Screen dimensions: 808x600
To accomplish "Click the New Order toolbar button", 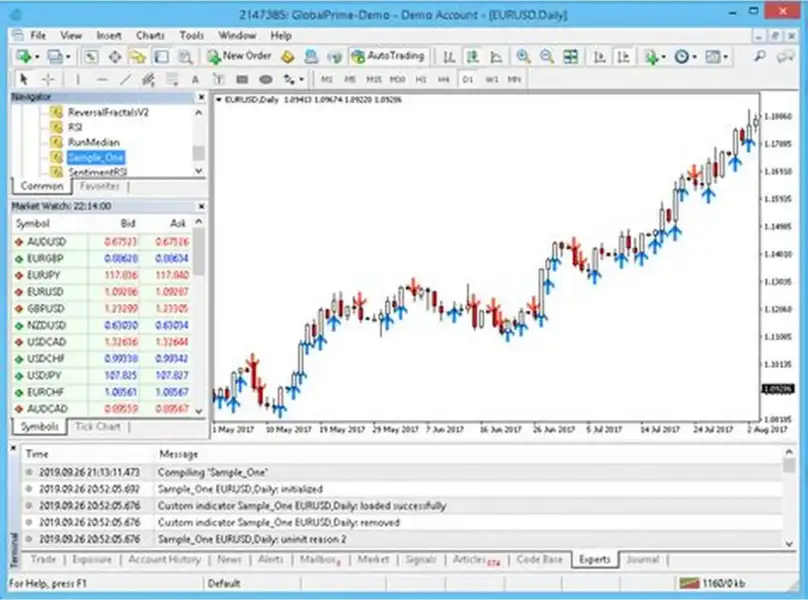I will [x=238, y=56].
